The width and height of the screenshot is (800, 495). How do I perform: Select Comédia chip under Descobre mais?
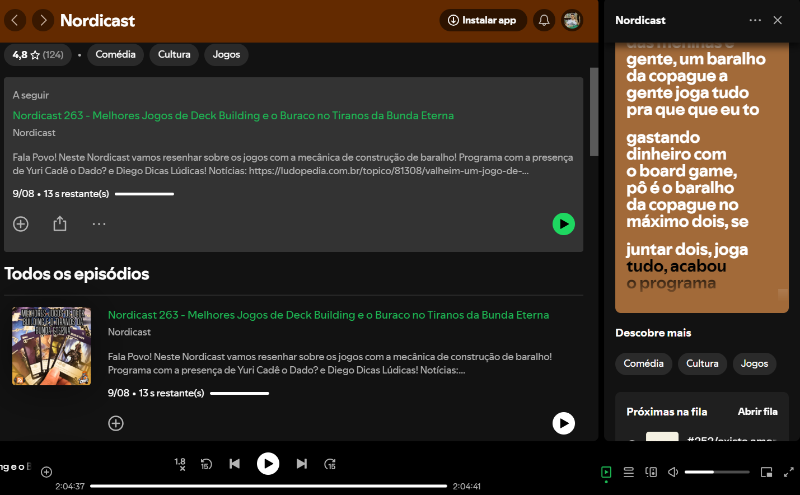(x=643, y=364)
